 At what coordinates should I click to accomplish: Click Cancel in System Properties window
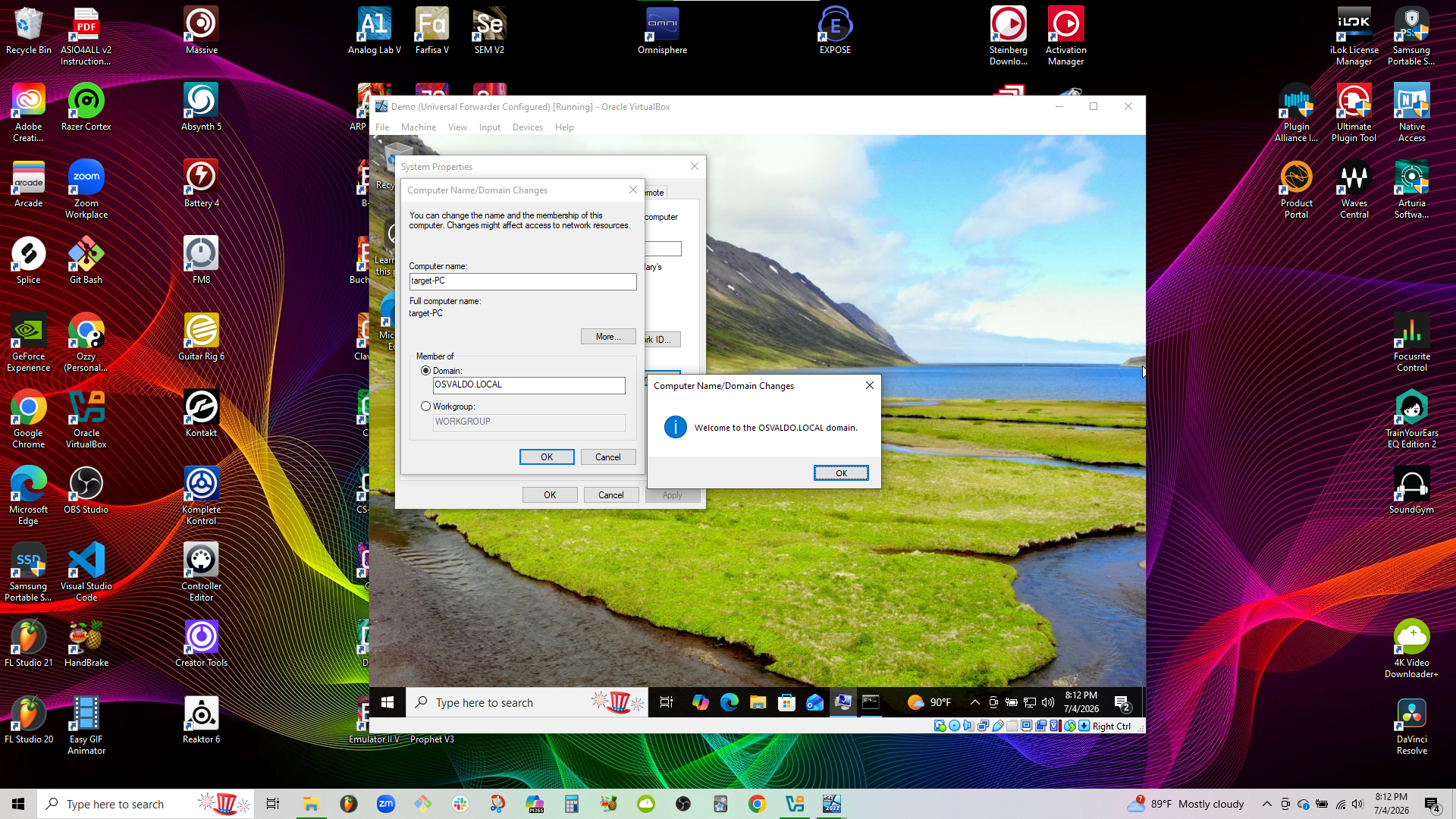(611, 495)
